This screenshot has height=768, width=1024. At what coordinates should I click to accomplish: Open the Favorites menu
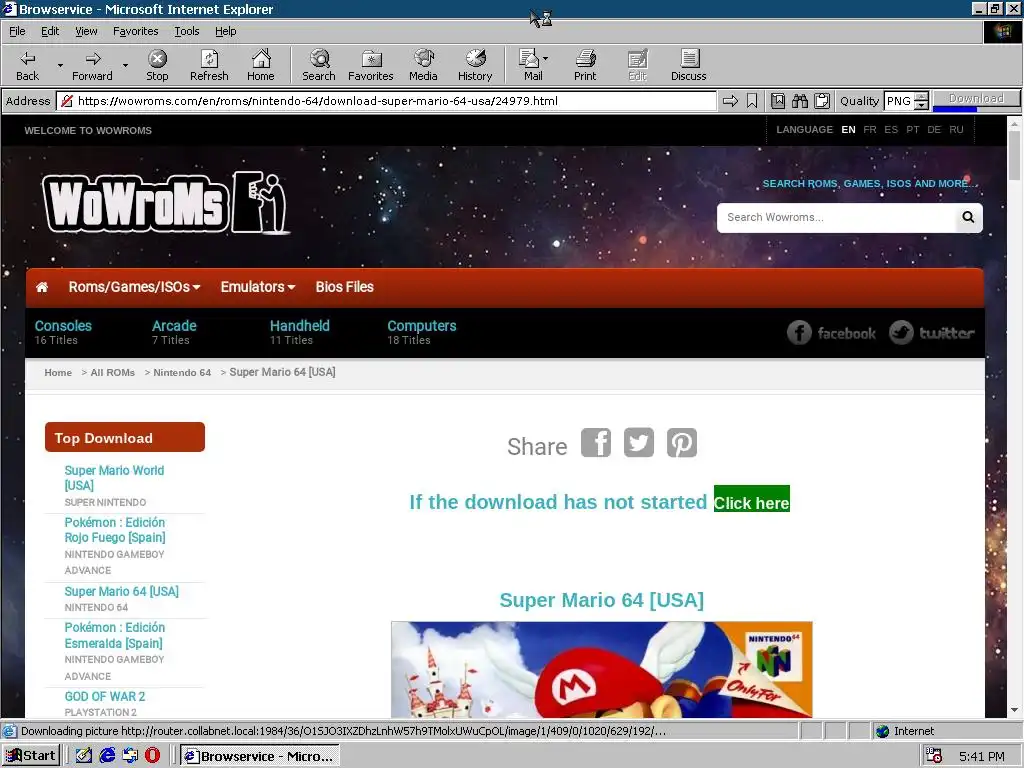[135, 31]
